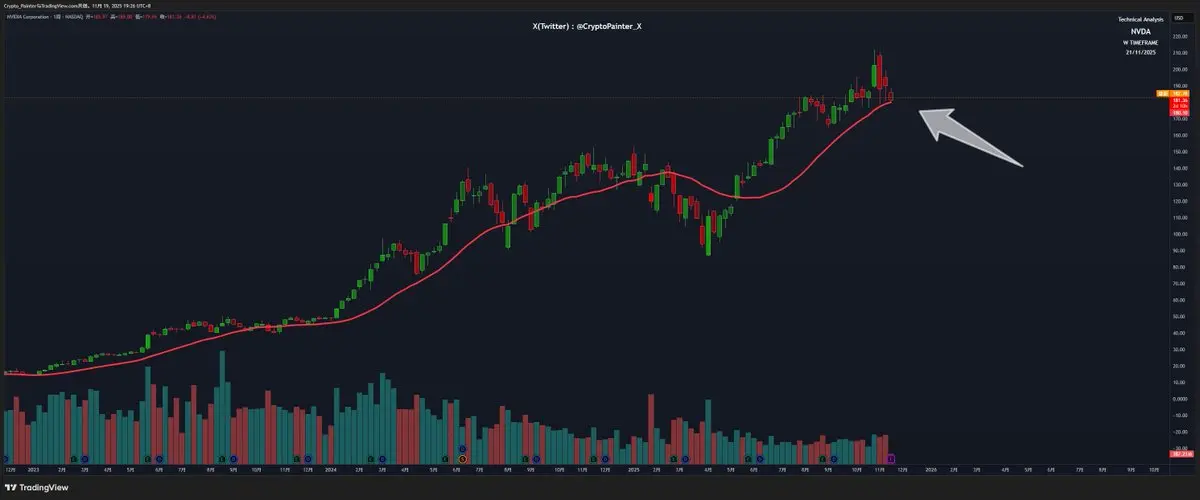Click the red volume value label on axis
Viewport: 1200px width, 500px height.
pyautogui.click(x=1179, y=454)
